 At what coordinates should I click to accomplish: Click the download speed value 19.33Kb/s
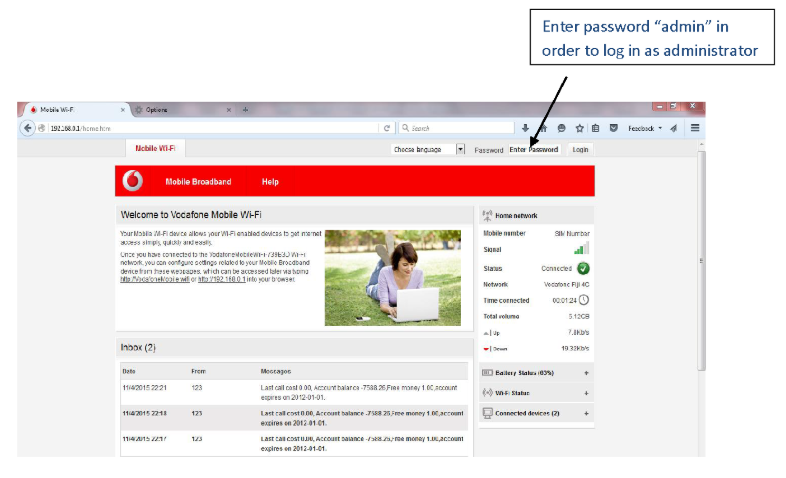(x=575, y=348)
